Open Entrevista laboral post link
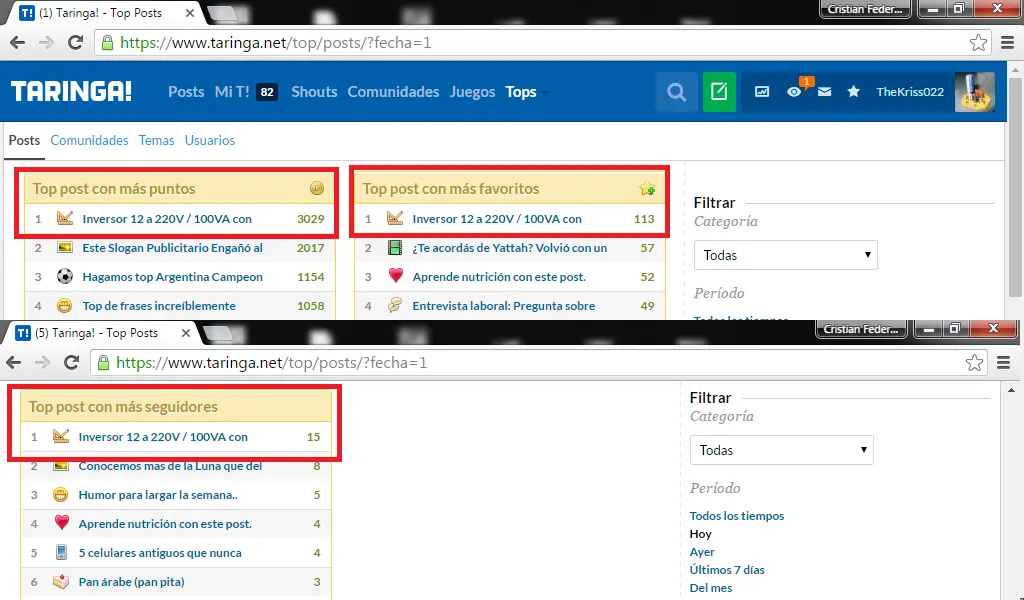 point(504,306)
